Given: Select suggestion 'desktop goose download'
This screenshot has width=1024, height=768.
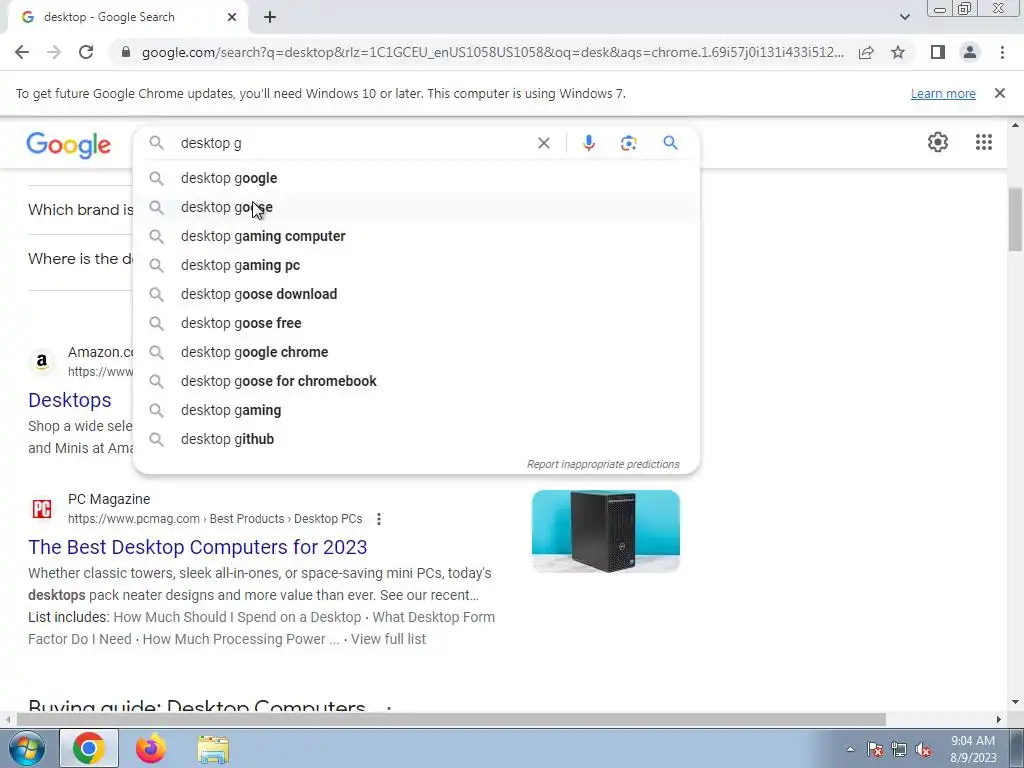Looking at the screenshot, I should tap(417, 294).
